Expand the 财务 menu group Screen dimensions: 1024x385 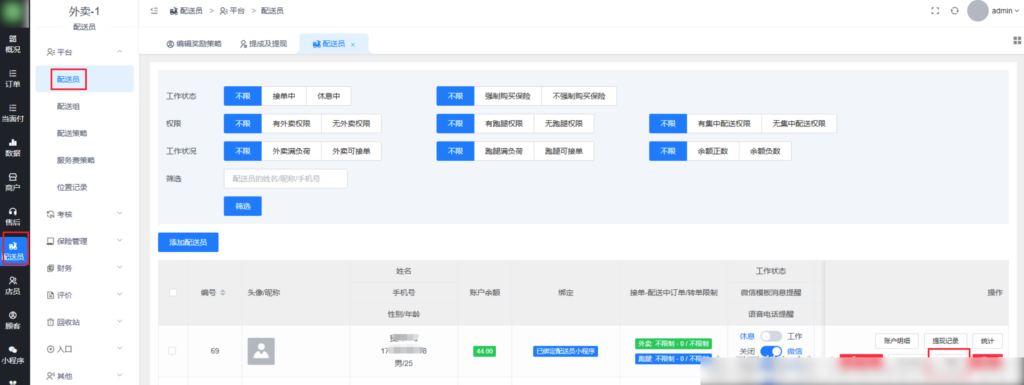(84, 268)
